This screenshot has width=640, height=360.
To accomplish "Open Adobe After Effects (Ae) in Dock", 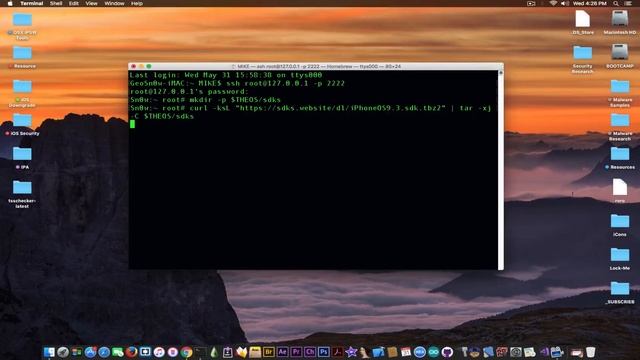I will (x=282, y=352).
